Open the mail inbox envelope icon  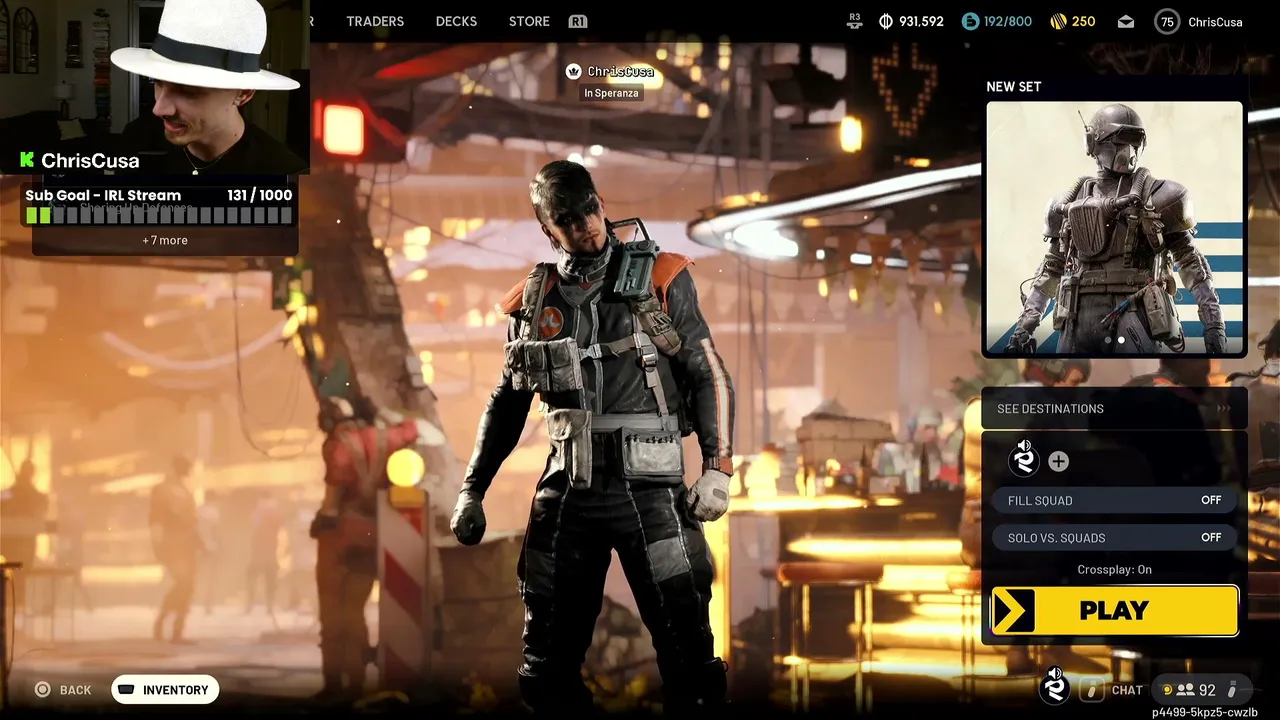[1126, 21]
